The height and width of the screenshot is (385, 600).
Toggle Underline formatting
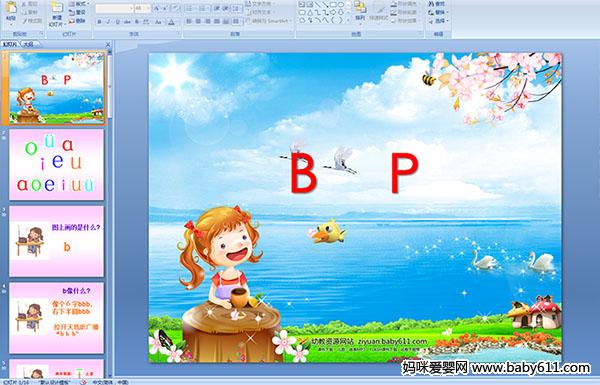pos(117,22)
